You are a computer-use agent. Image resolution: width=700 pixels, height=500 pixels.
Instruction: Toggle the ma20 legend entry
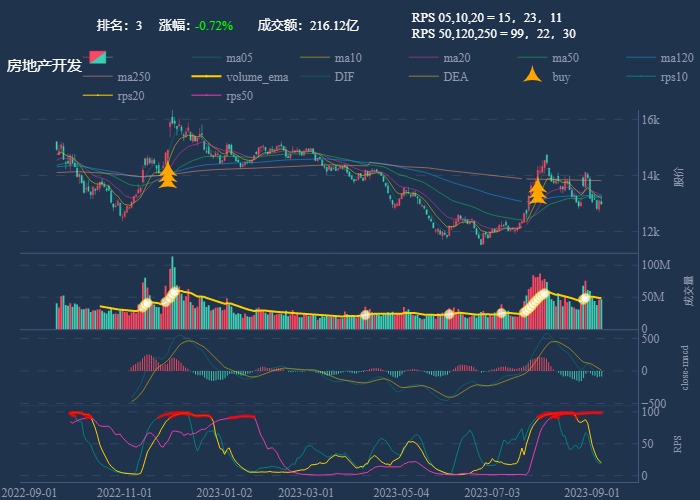[424, 58]
